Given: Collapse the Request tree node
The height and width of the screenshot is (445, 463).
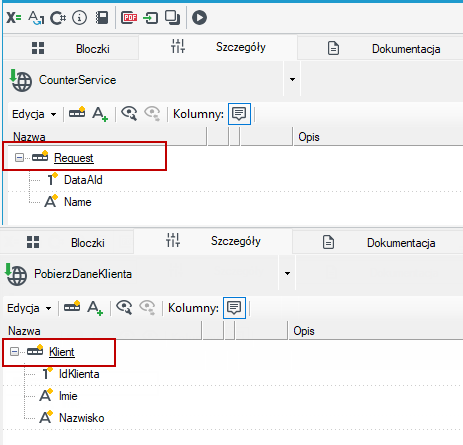Looking at the screenshot, I should [19, 157].
